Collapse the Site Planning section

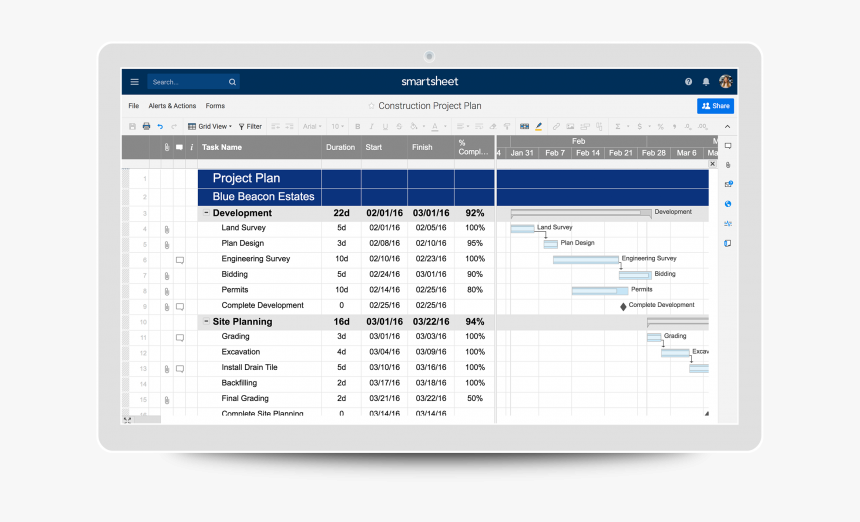click(x=206, y=322)
